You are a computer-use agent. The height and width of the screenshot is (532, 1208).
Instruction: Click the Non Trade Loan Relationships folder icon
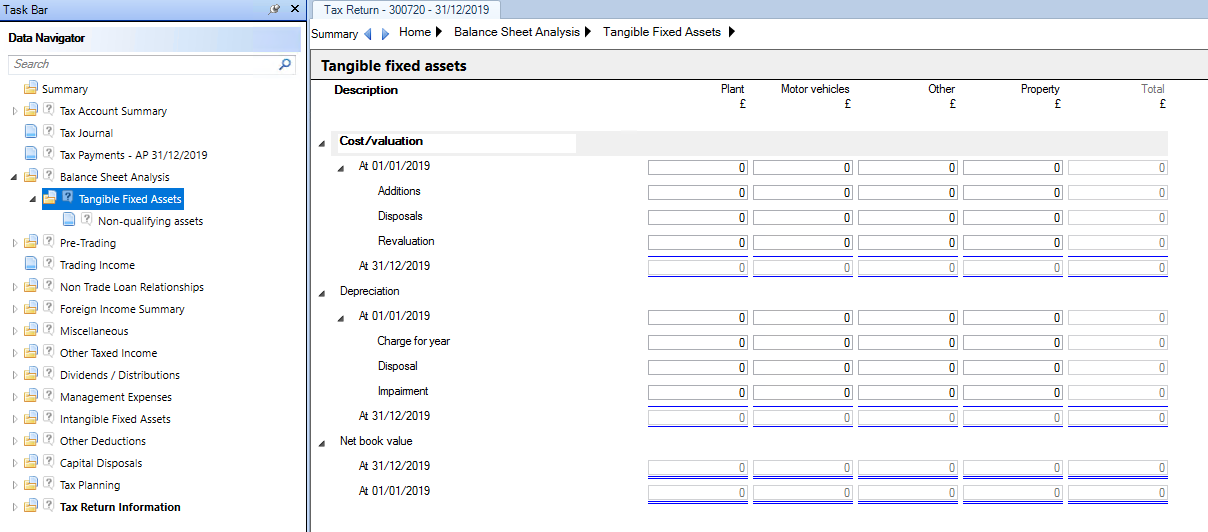31,287
